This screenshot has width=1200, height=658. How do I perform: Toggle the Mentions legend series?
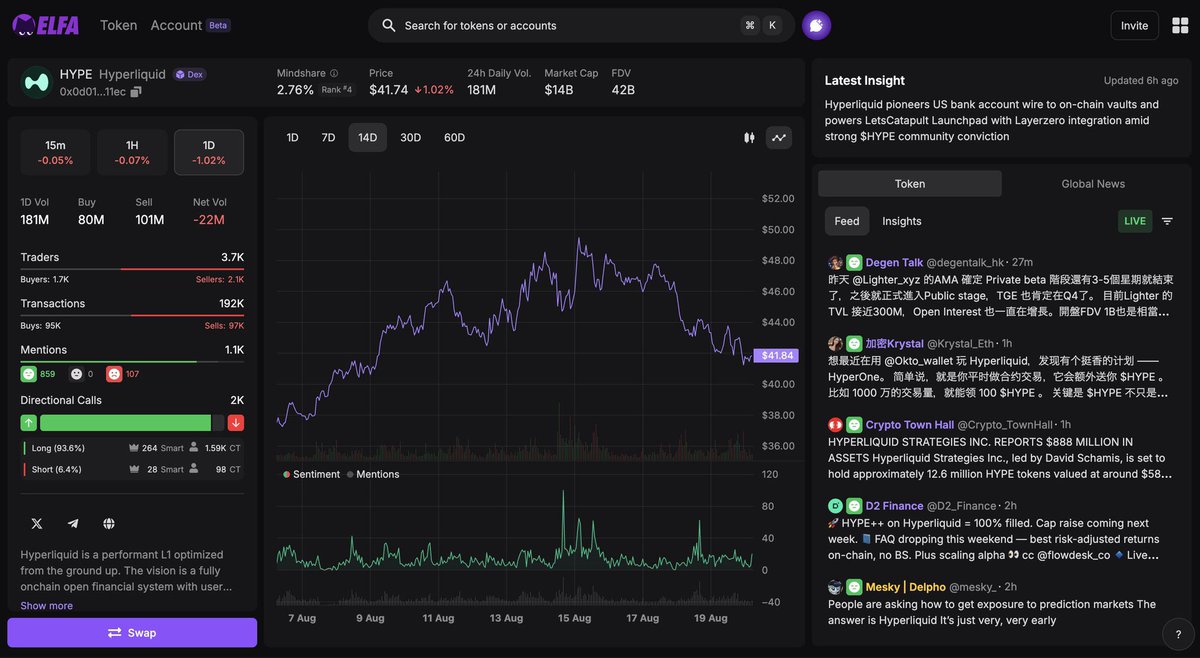(x=373, y=474)
